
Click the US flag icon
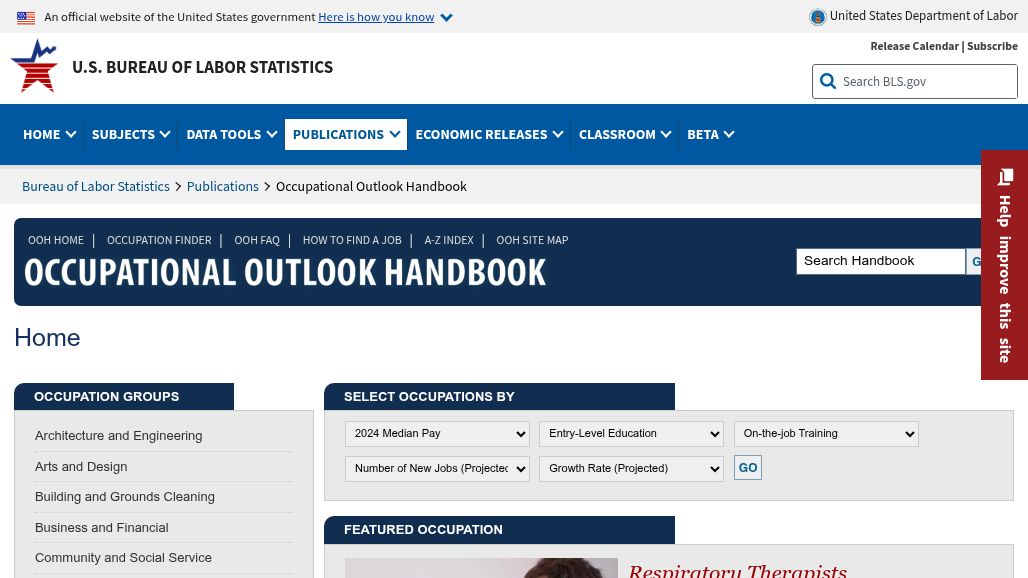pyautogui.click(x=26, y=18)
